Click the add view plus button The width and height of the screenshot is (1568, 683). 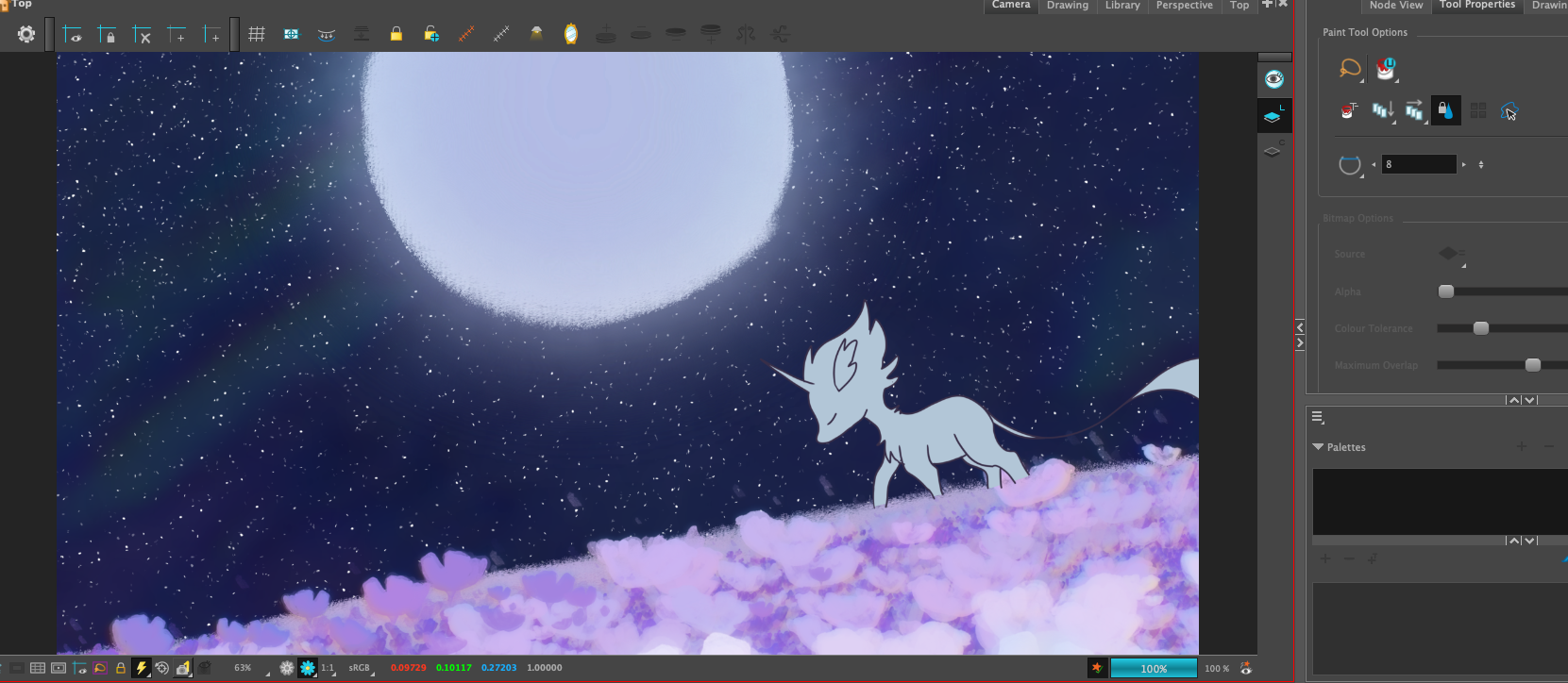pos(1267,5)
